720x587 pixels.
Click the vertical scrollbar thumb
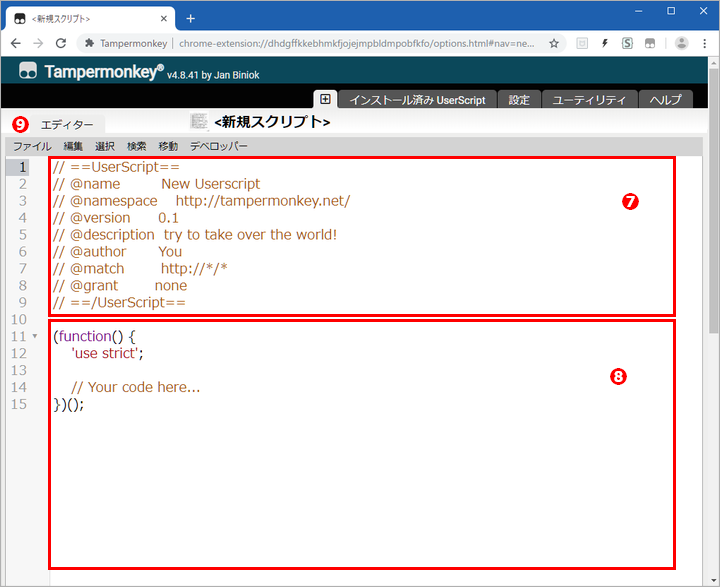click(713, 201)
